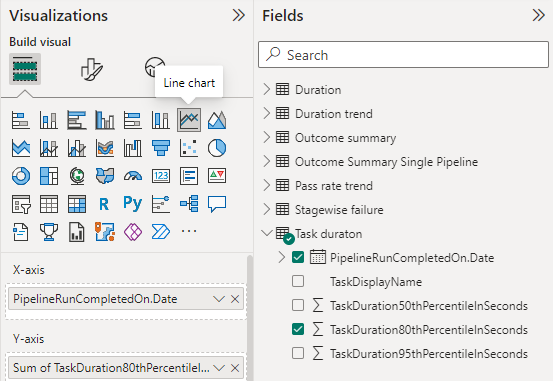Switch to the Analytics magnifier tab
Screen dimensions: 553x381
pyautogui.click(x=154, y=67)
